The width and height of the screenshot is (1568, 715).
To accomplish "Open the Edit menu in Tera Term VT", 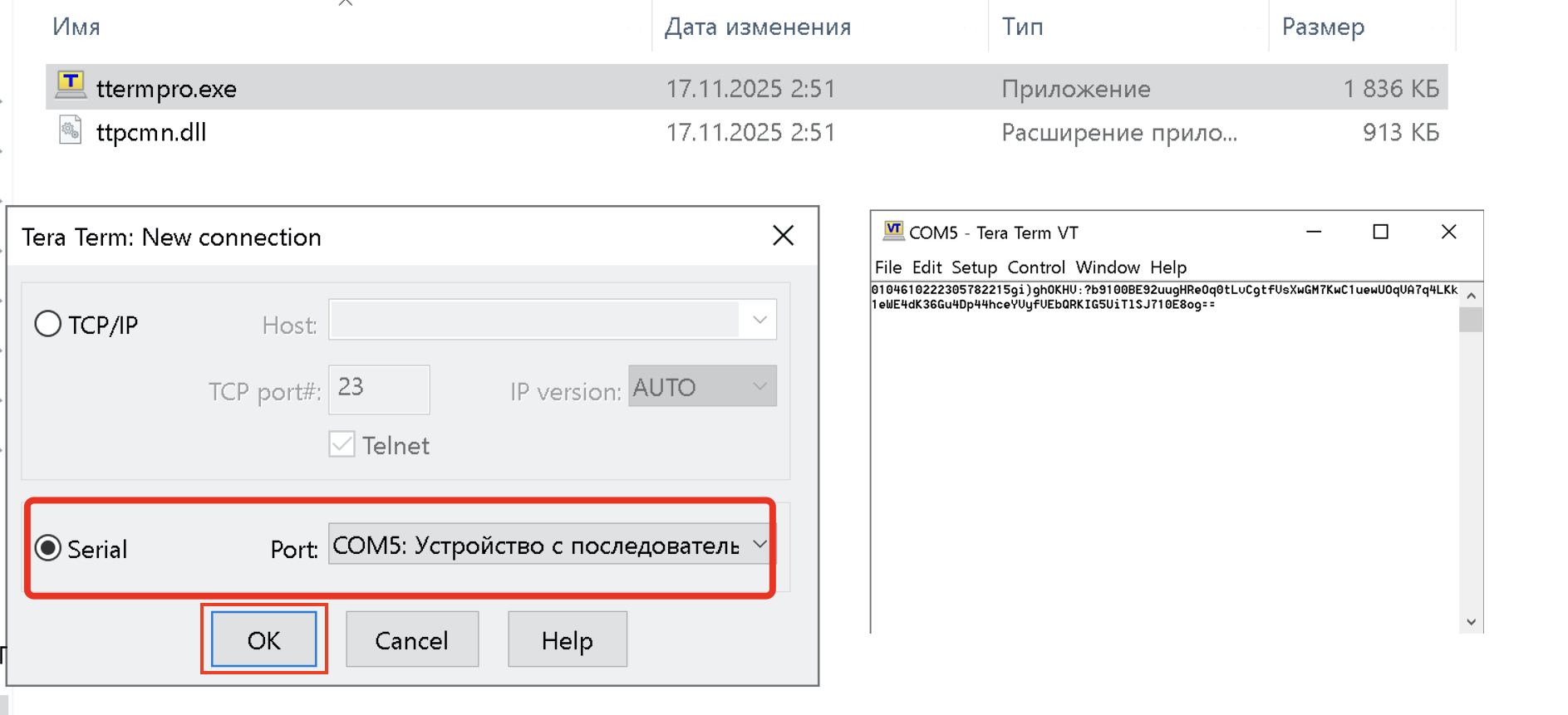I will coord(927,267).
